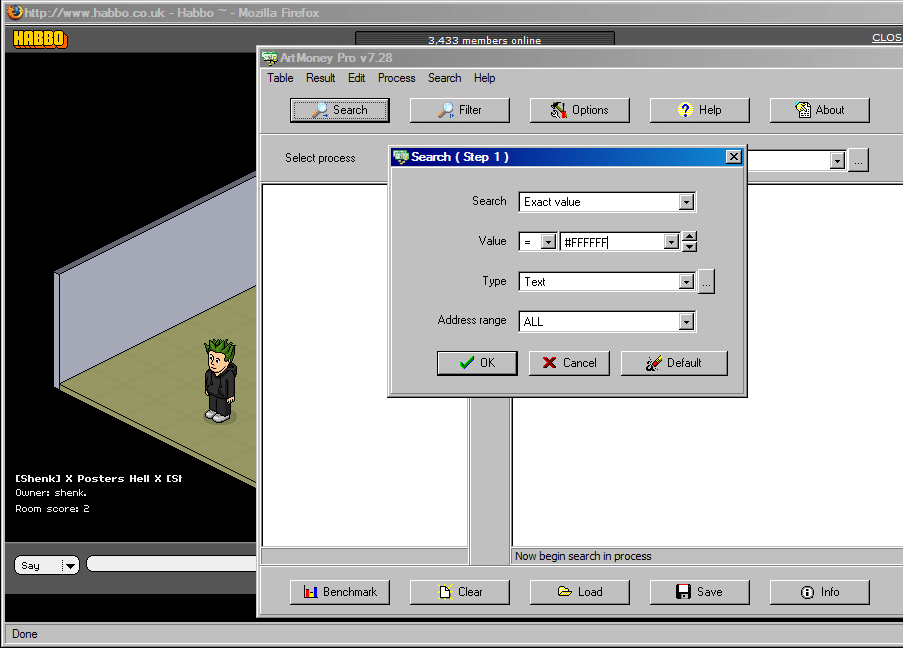
Task: Click the Help toolbar button with question mark
Action: [x=700, y=110]
